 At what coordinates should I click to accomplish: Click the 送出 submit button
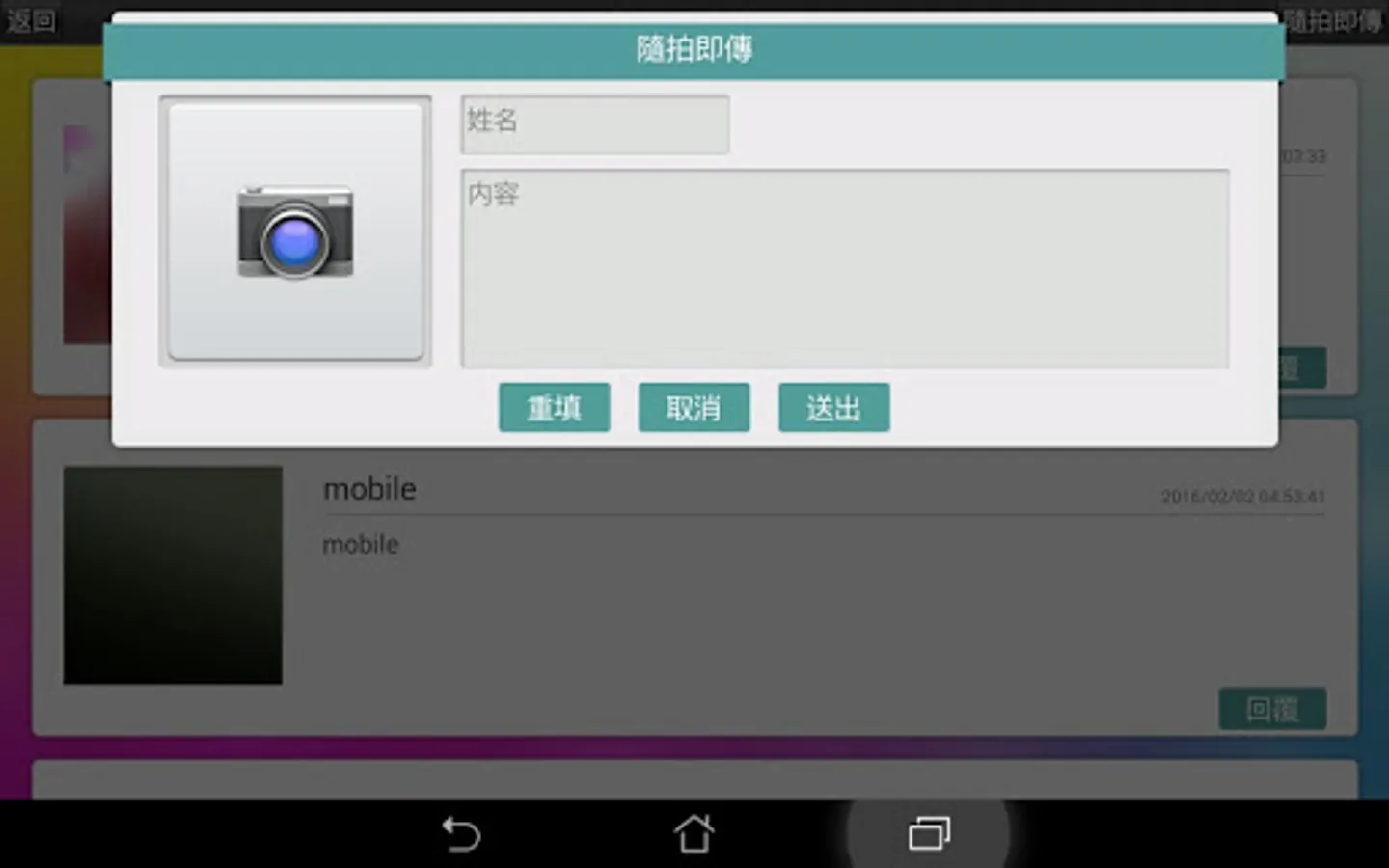tap(833, 408)
